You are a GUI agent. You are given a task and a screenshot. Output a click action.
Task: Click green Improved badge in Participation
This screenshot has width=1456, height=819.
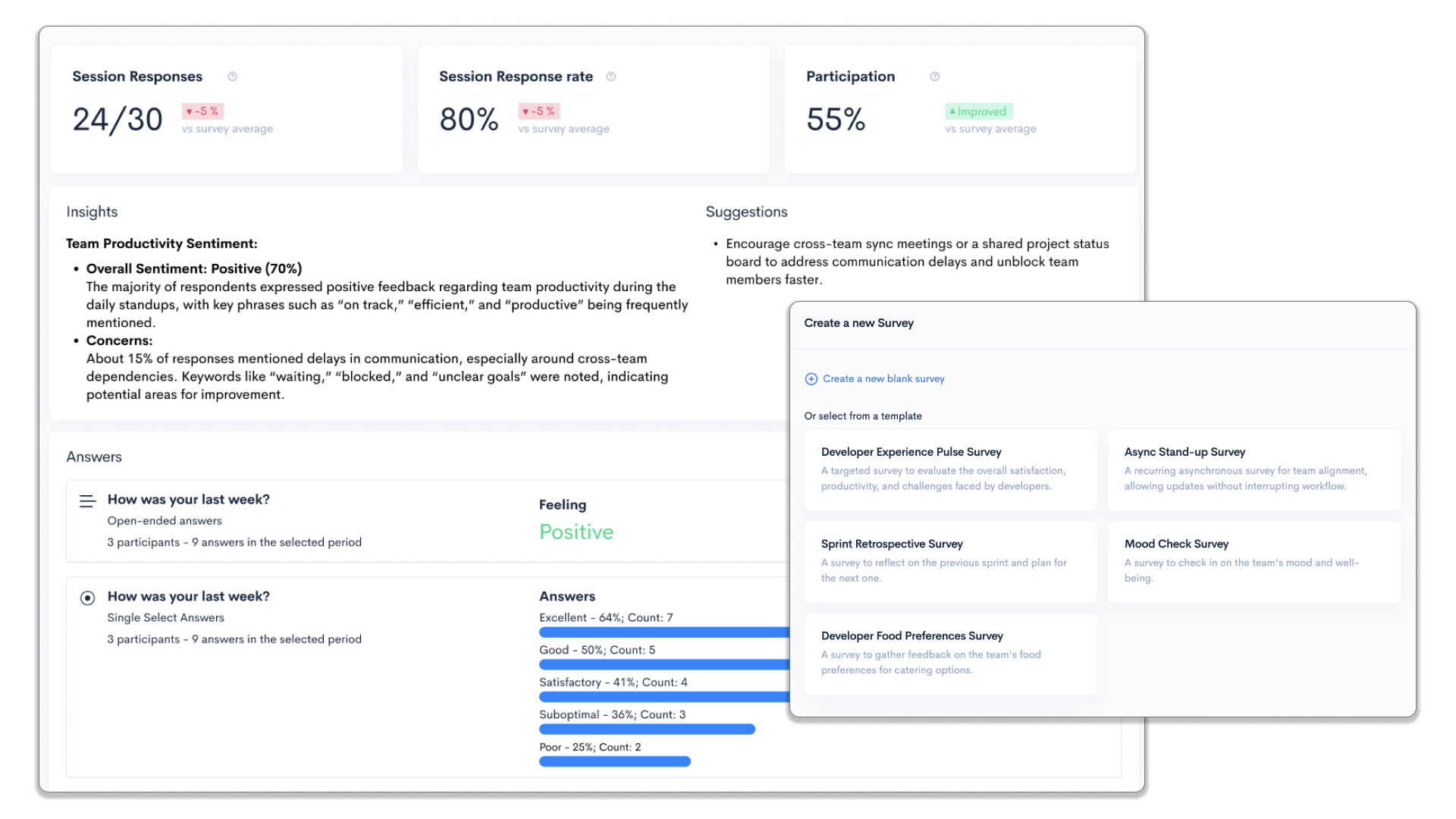point(978,111)
